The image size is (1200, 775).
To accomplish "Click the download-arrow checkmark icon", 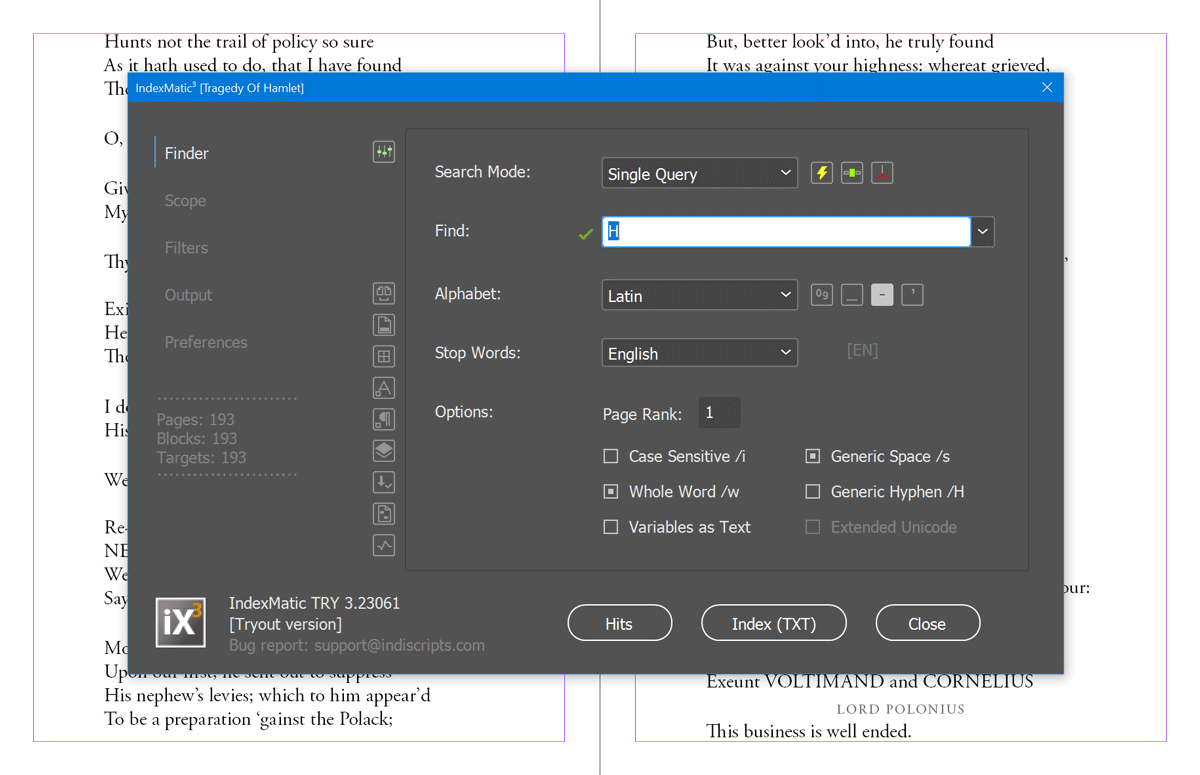I will tap(384, 482).
